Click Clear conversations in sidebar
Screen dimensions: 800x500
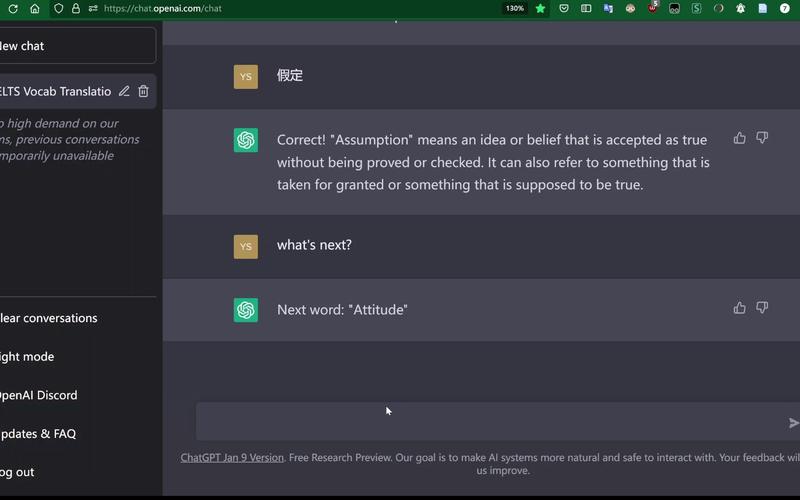pos(48,318)
